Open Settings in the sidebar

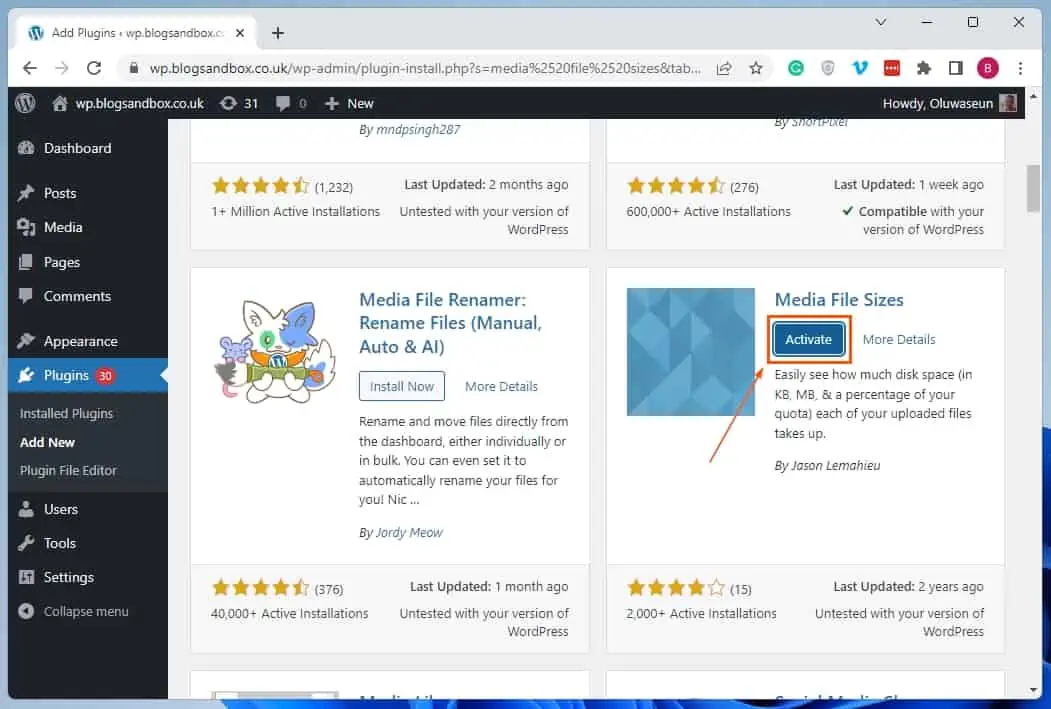click(68, 577)
